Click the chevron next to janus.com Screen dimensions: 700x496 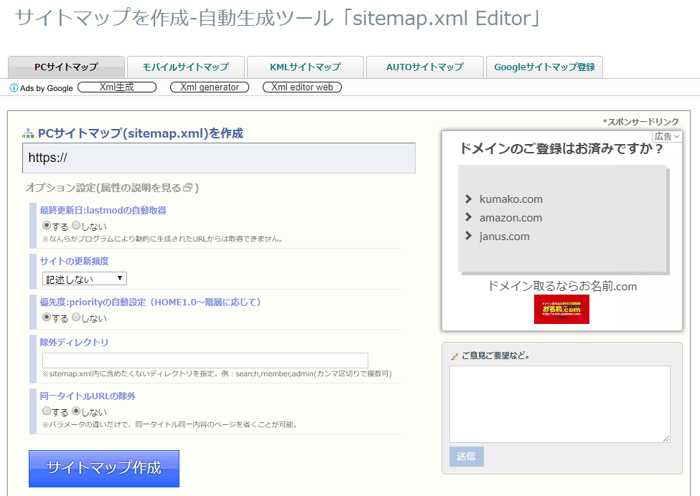click(x=468, y=236)
